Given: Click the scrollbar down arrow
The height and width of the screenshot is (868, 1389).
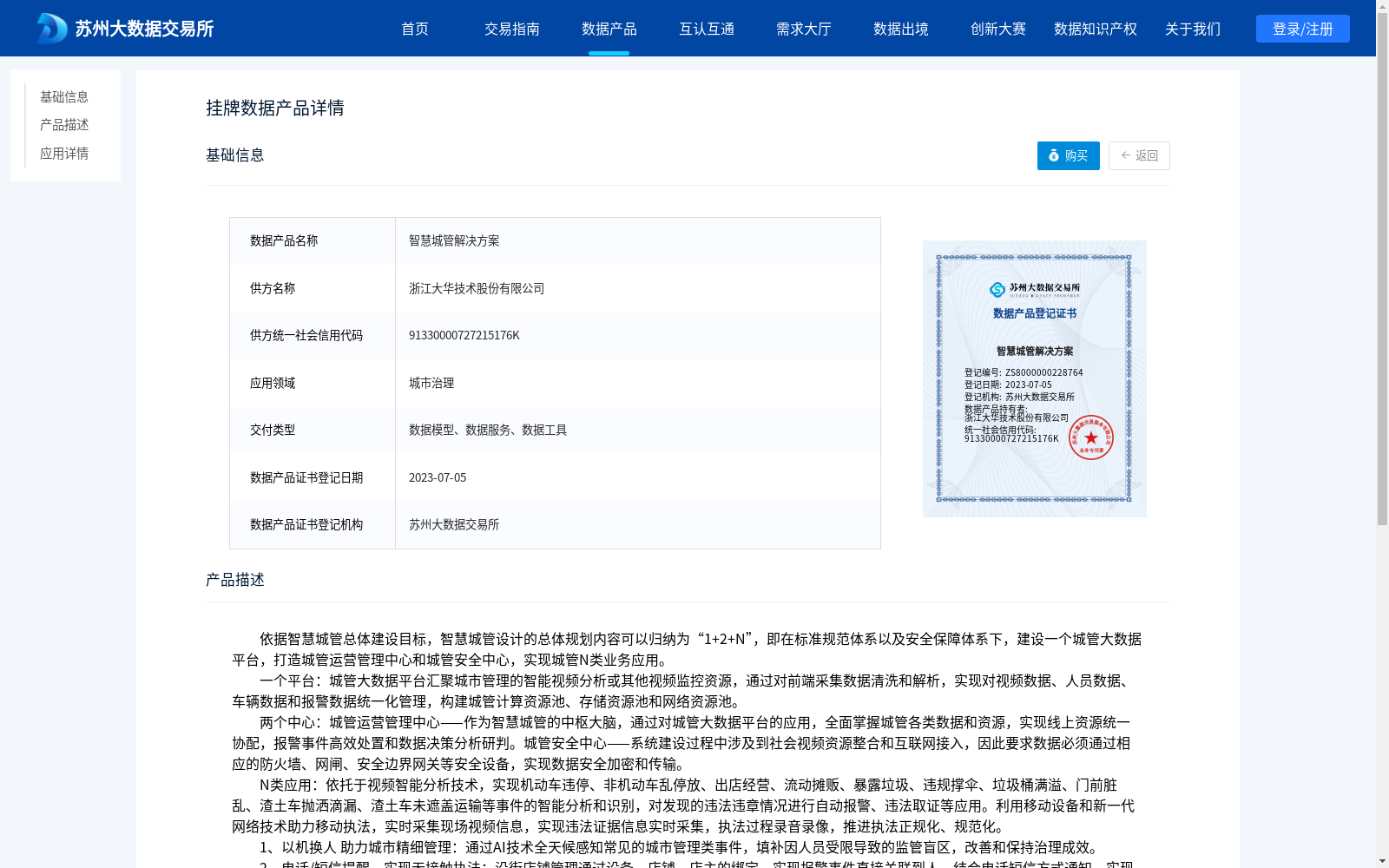Looking at the screenshot, I should [1382, 861].
